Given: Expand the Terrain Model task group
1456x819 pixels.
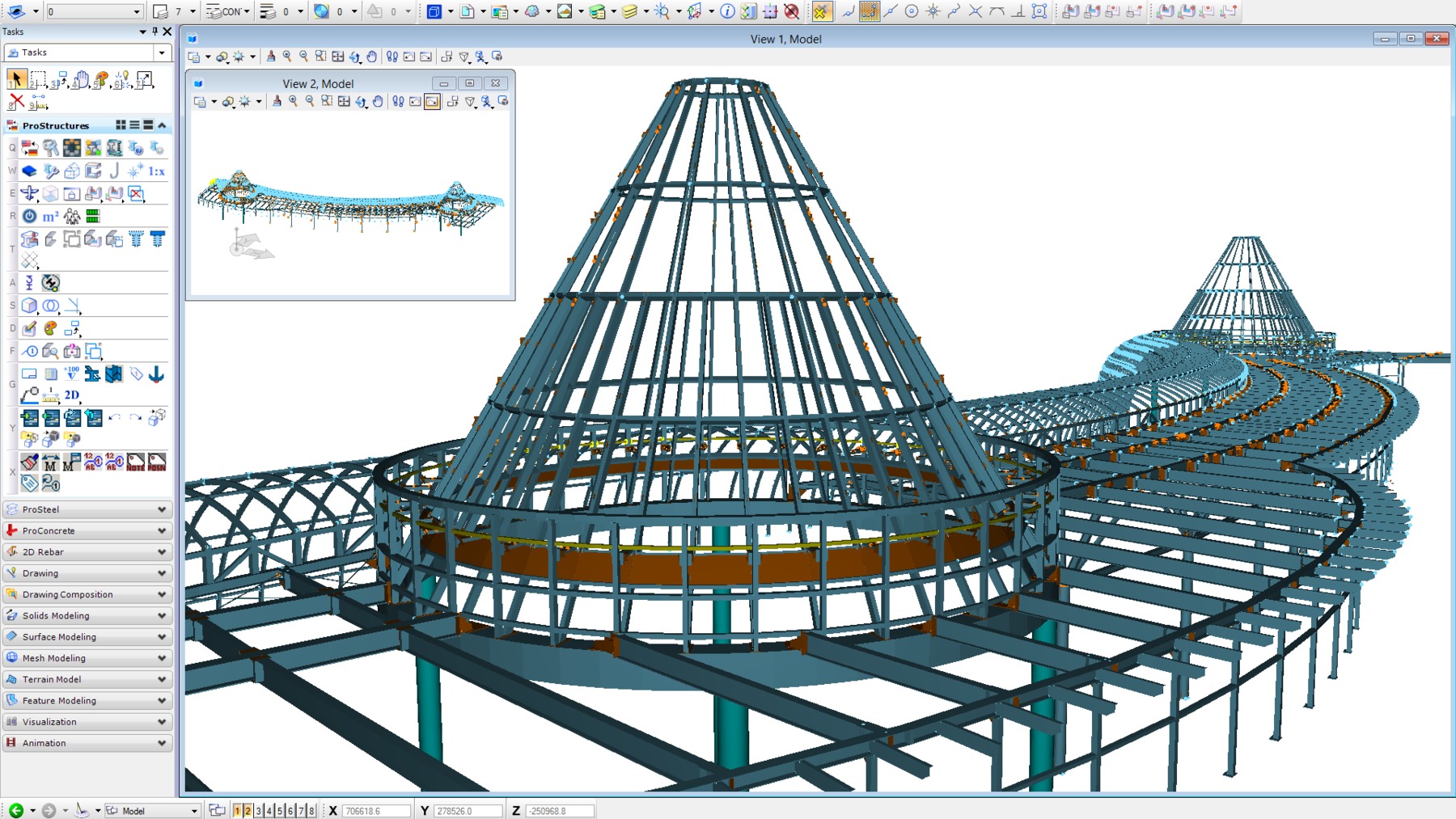Looking at the screenshot, I should (87, 679).
